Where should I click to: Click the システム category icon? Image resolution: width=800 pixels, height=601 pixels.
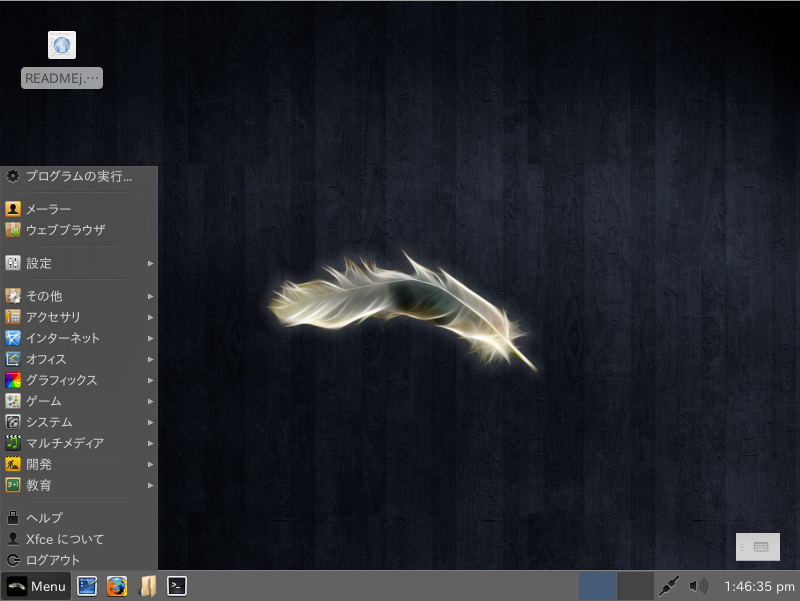pyautogui.click(x=13, y=422)
